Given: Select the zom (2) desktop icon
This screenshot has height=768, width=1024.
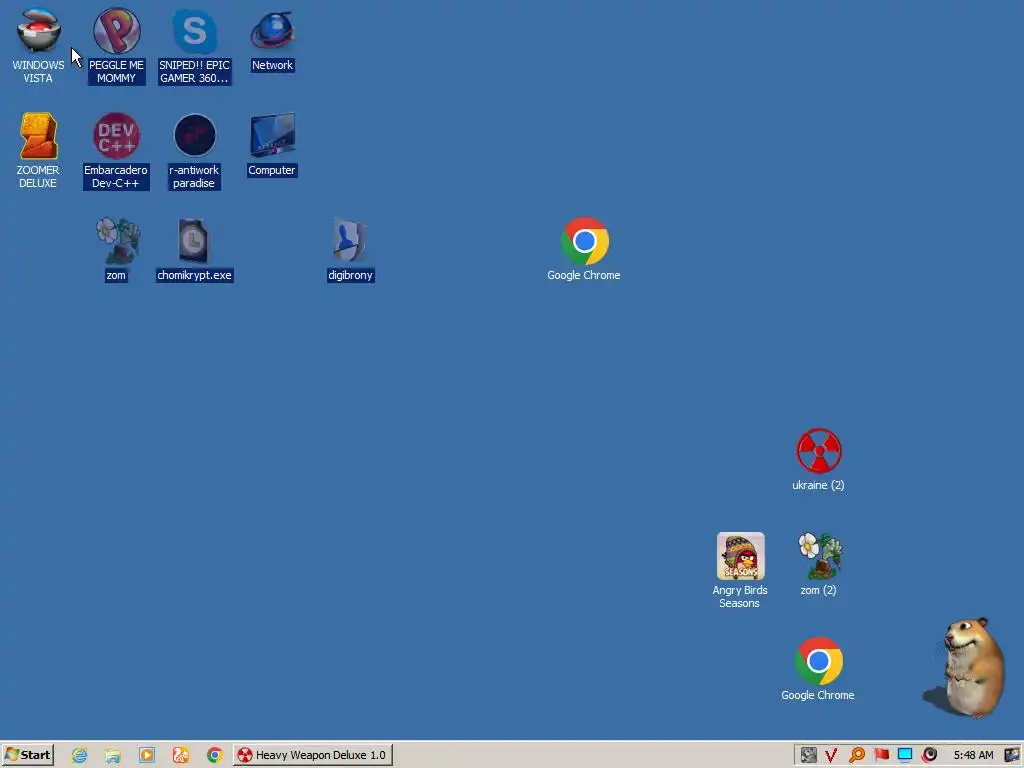Looking at the screenshot, I should click(818, 564).
